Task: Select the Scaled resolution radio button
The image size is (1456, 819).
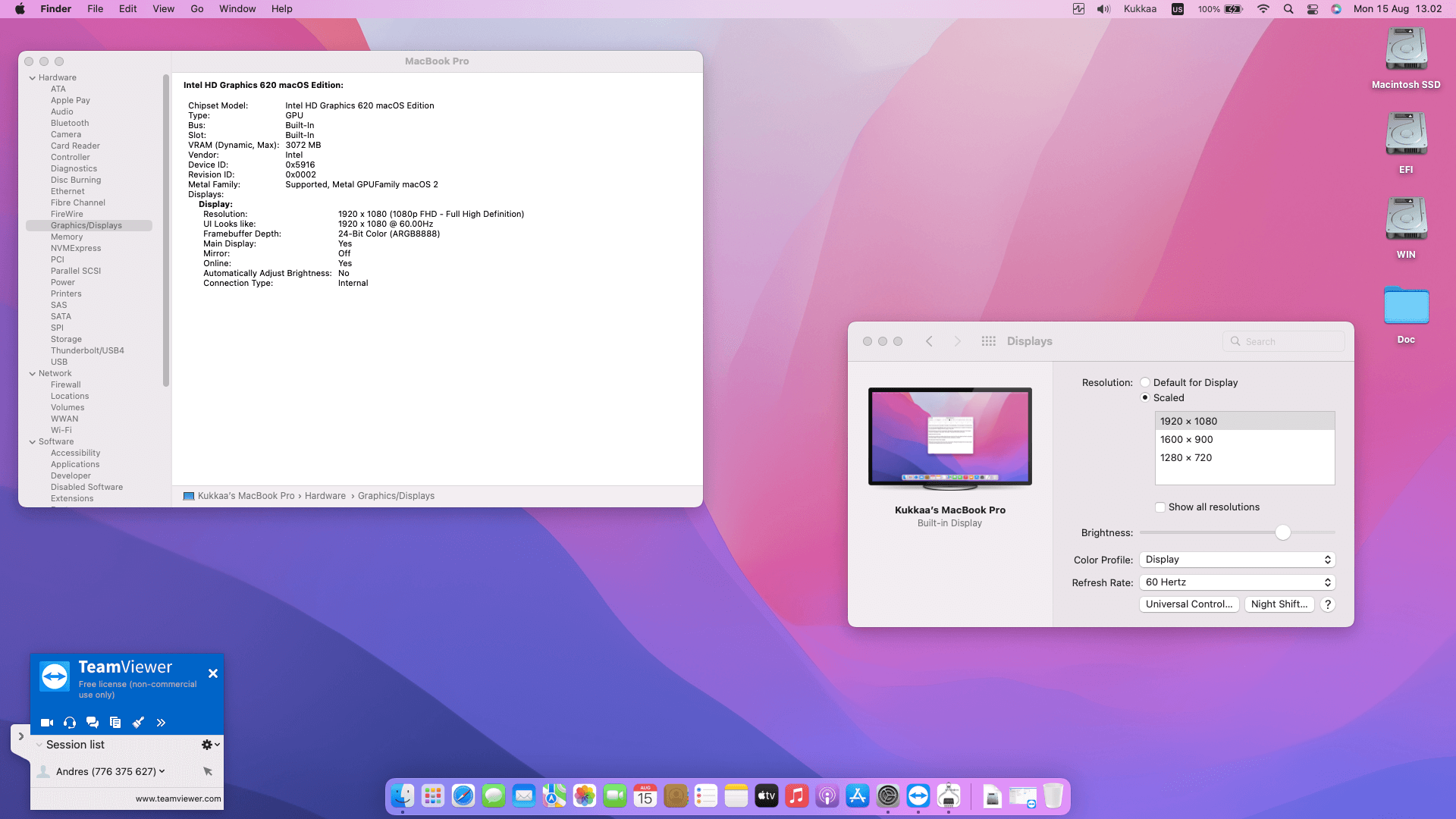Action: 1145,398
